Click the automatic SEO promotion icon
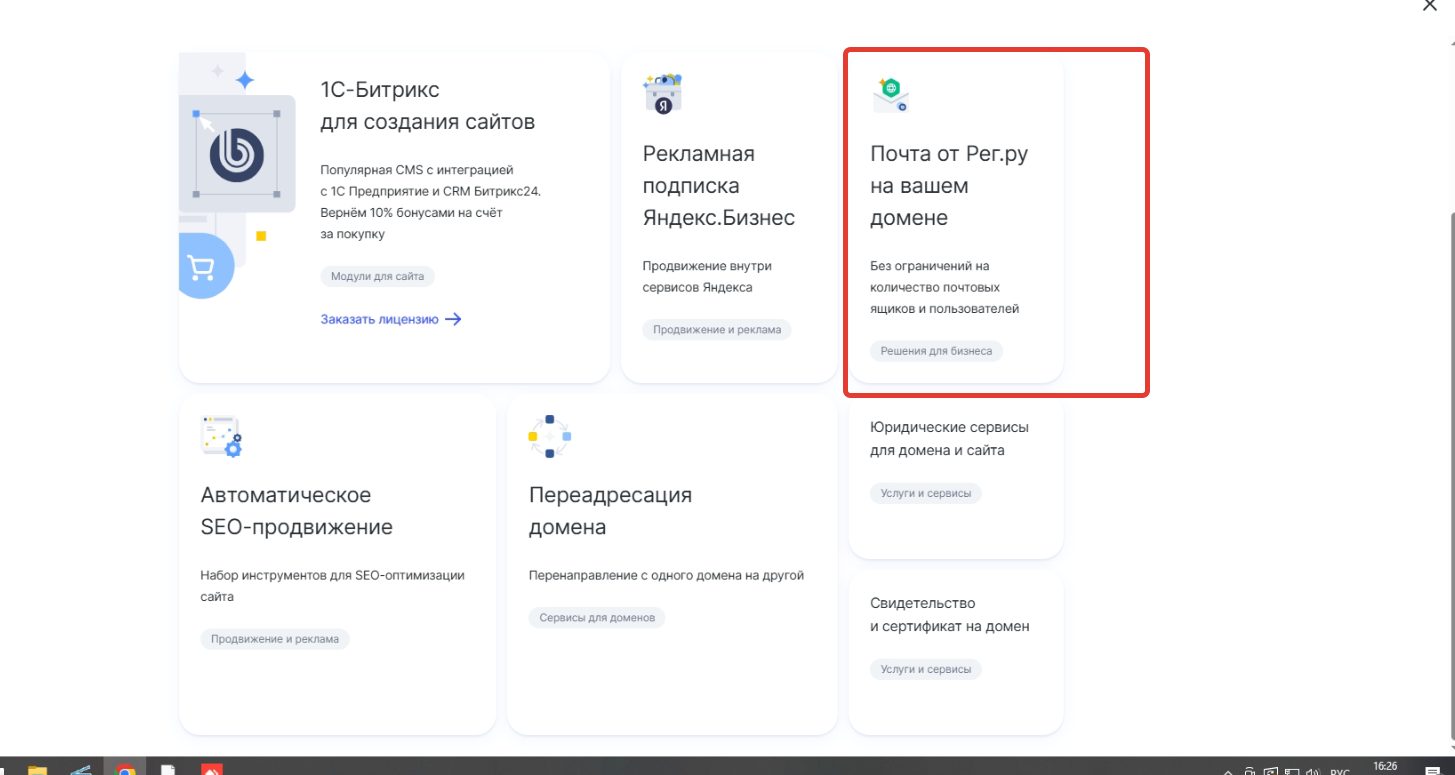Image resolution: width=1455 pixels, height=775 pixels. click(222, 436)
